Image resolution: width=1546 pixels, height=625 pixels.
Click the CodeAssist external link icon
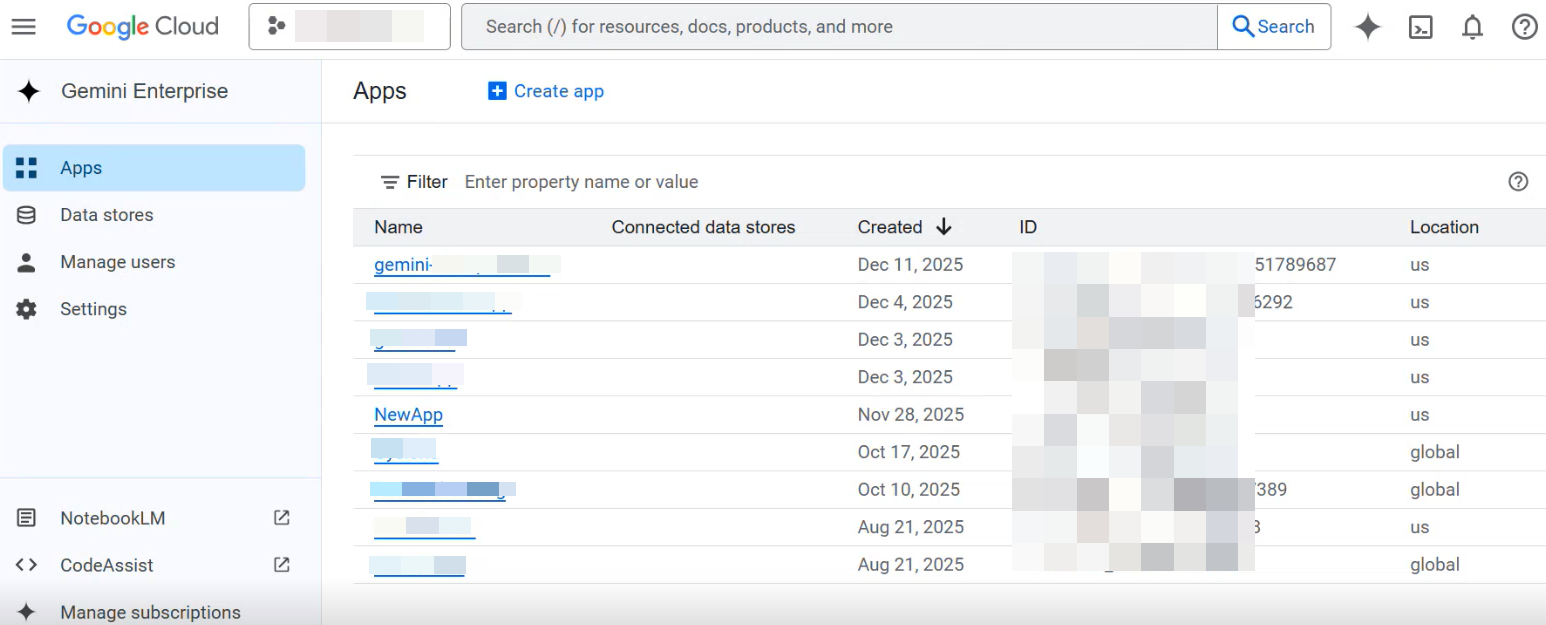282,565
